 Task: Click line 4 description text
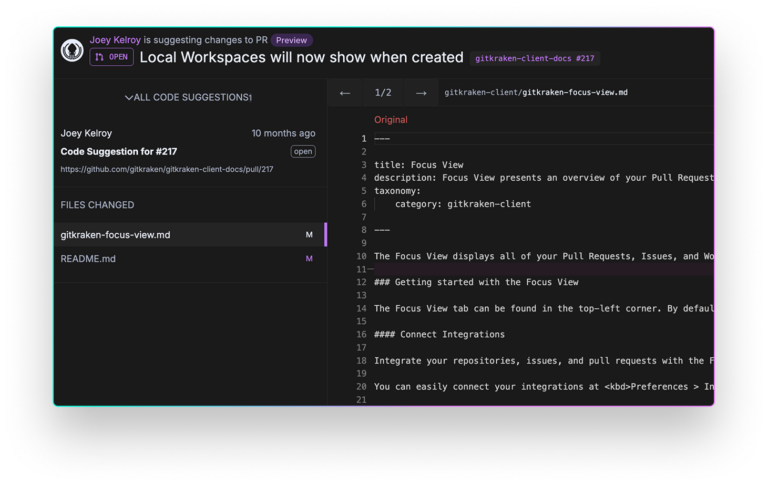pyautogui.click(x=544, y=178)
